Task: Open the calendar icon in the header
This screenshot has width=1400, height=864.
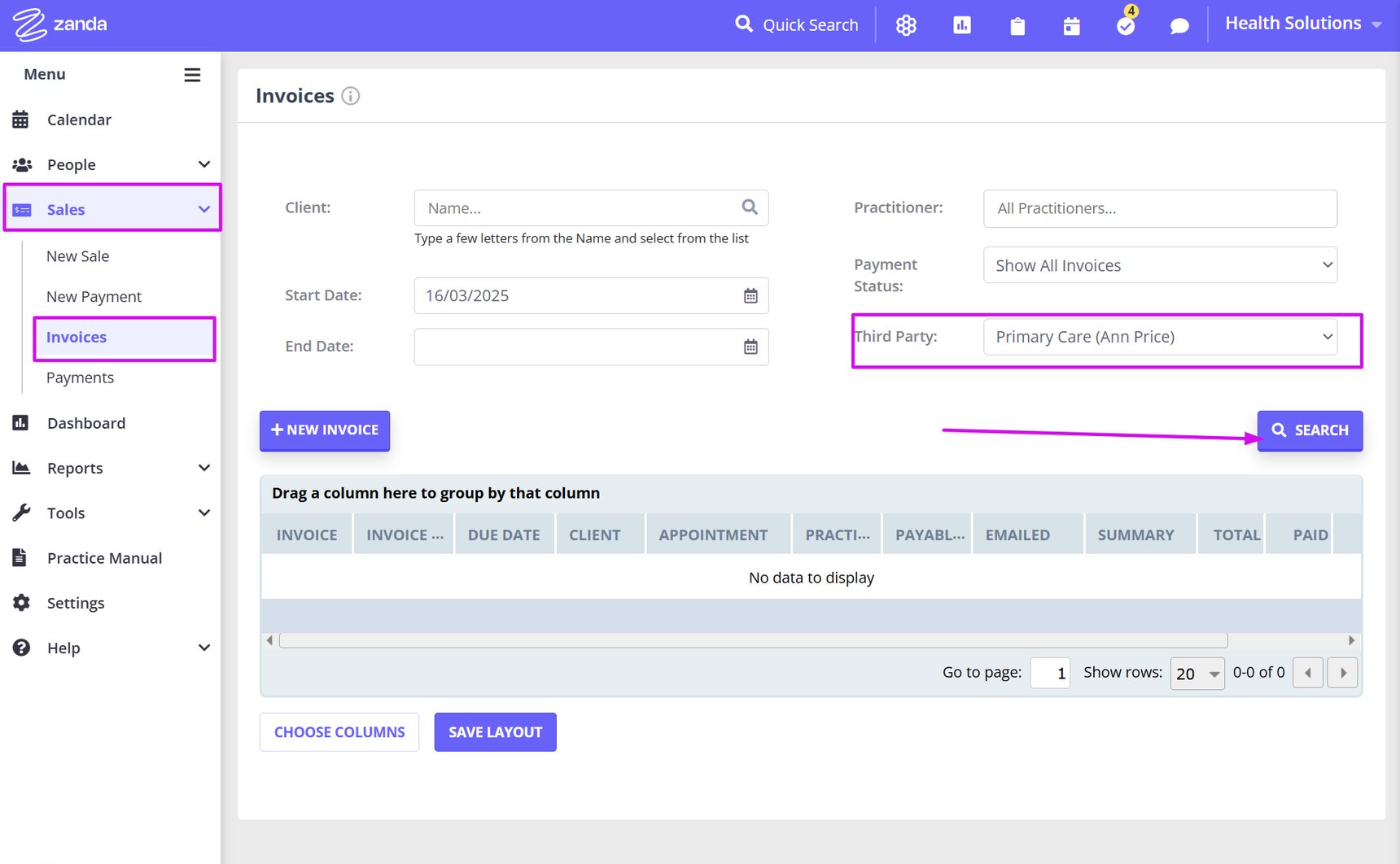Action: pyautogui.click(x=1070, y=25)
